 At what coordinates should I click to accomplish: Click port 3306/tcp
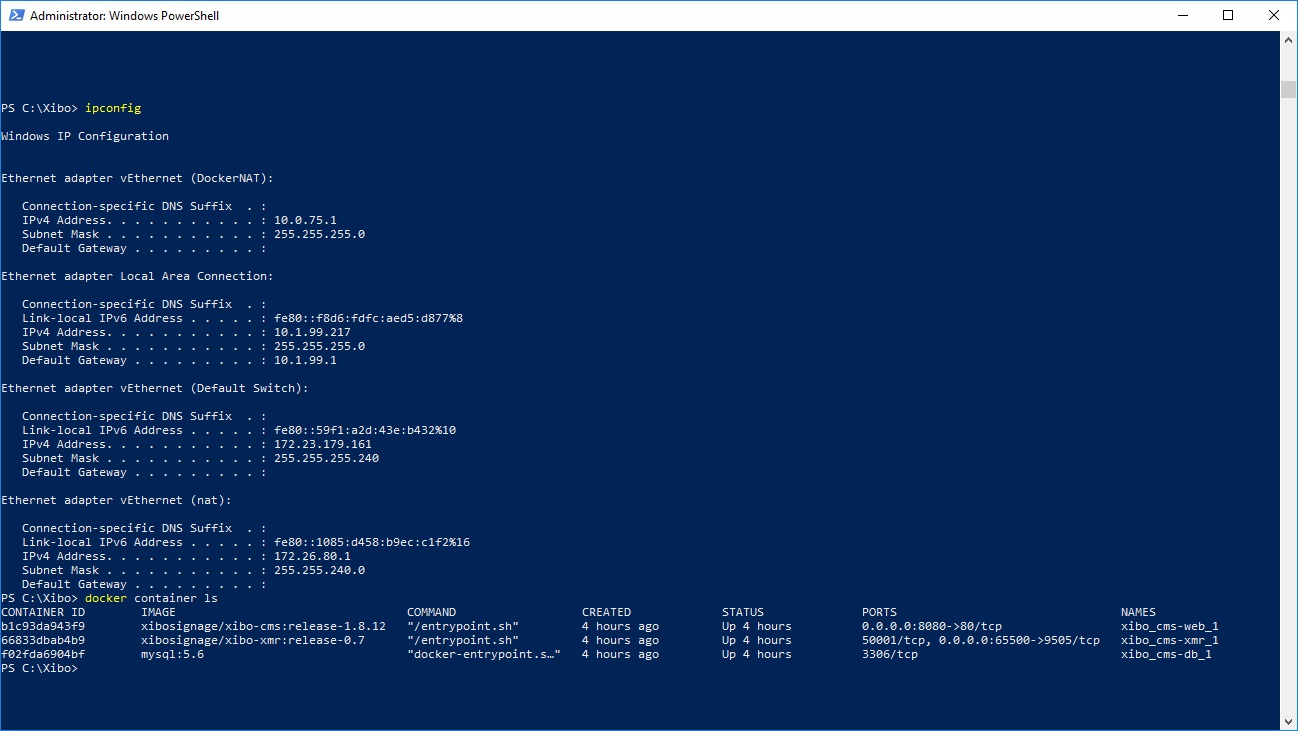890,654
